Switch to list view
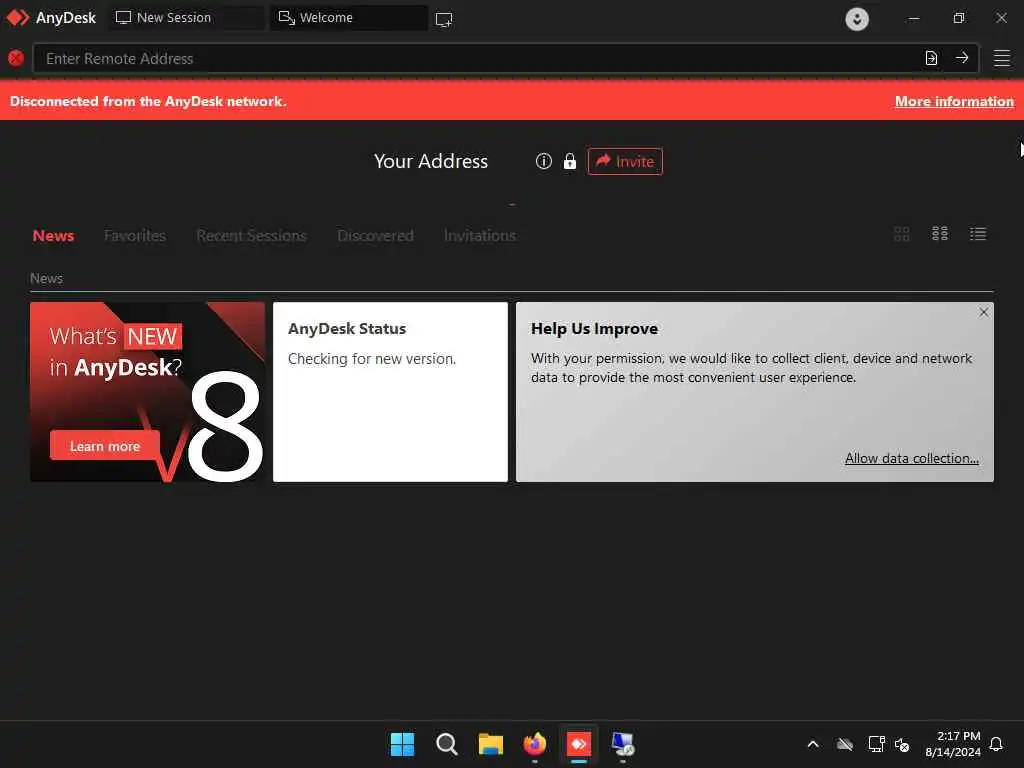1024x768 pixels. point(978,234)
